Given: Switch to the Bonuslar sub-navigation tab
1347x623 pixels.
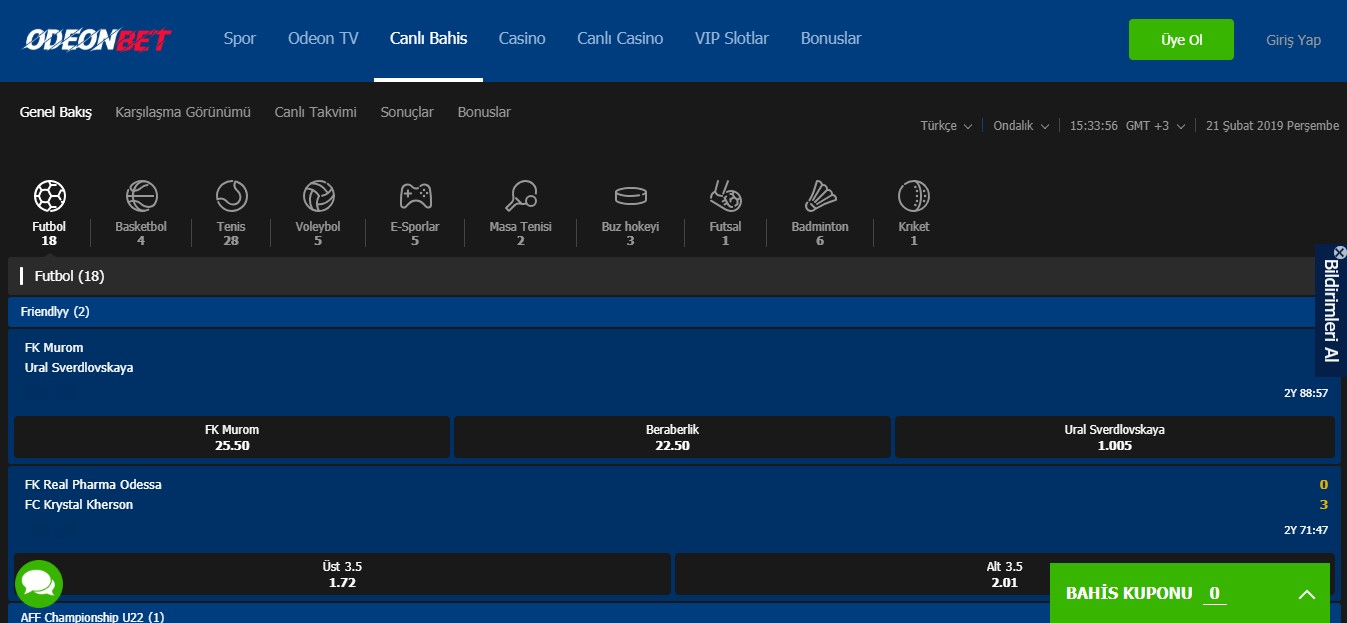Looking at the screenshot, I should tap(484, 112).
